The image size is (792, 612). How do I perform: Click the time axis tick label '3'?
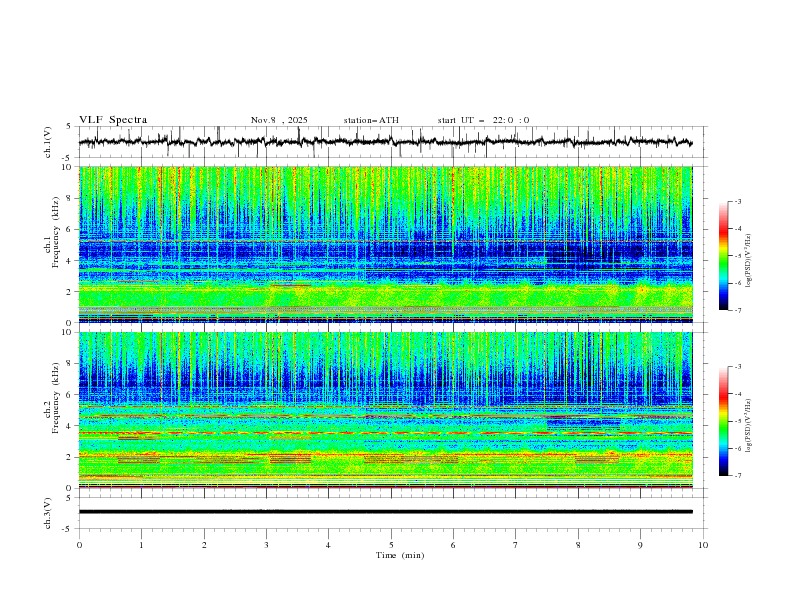pos(266,545)
